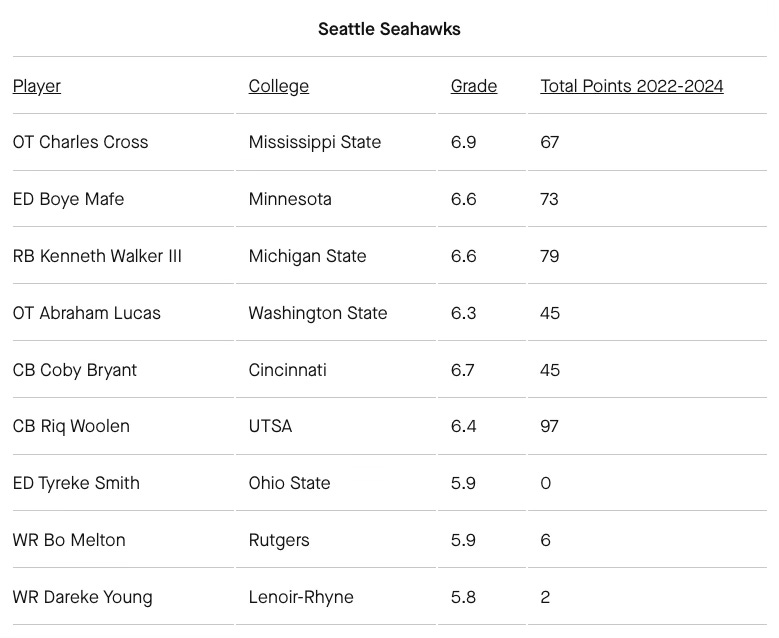Select the CB Riq Woolen cell
This screenshot has height=638, width=779.
pyautogui.click(x=71, y=426)
